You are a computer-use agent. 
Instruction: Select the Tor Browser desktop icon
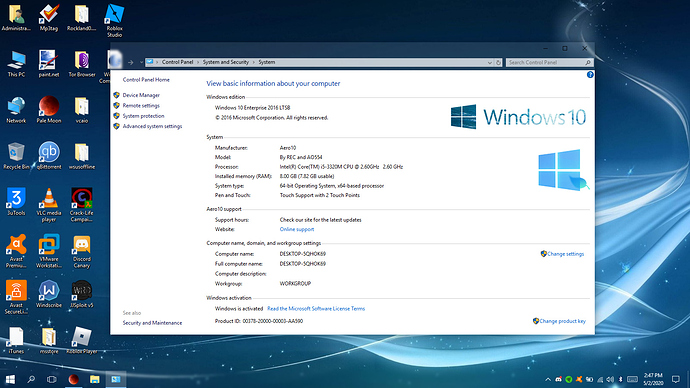click(82, 64)
